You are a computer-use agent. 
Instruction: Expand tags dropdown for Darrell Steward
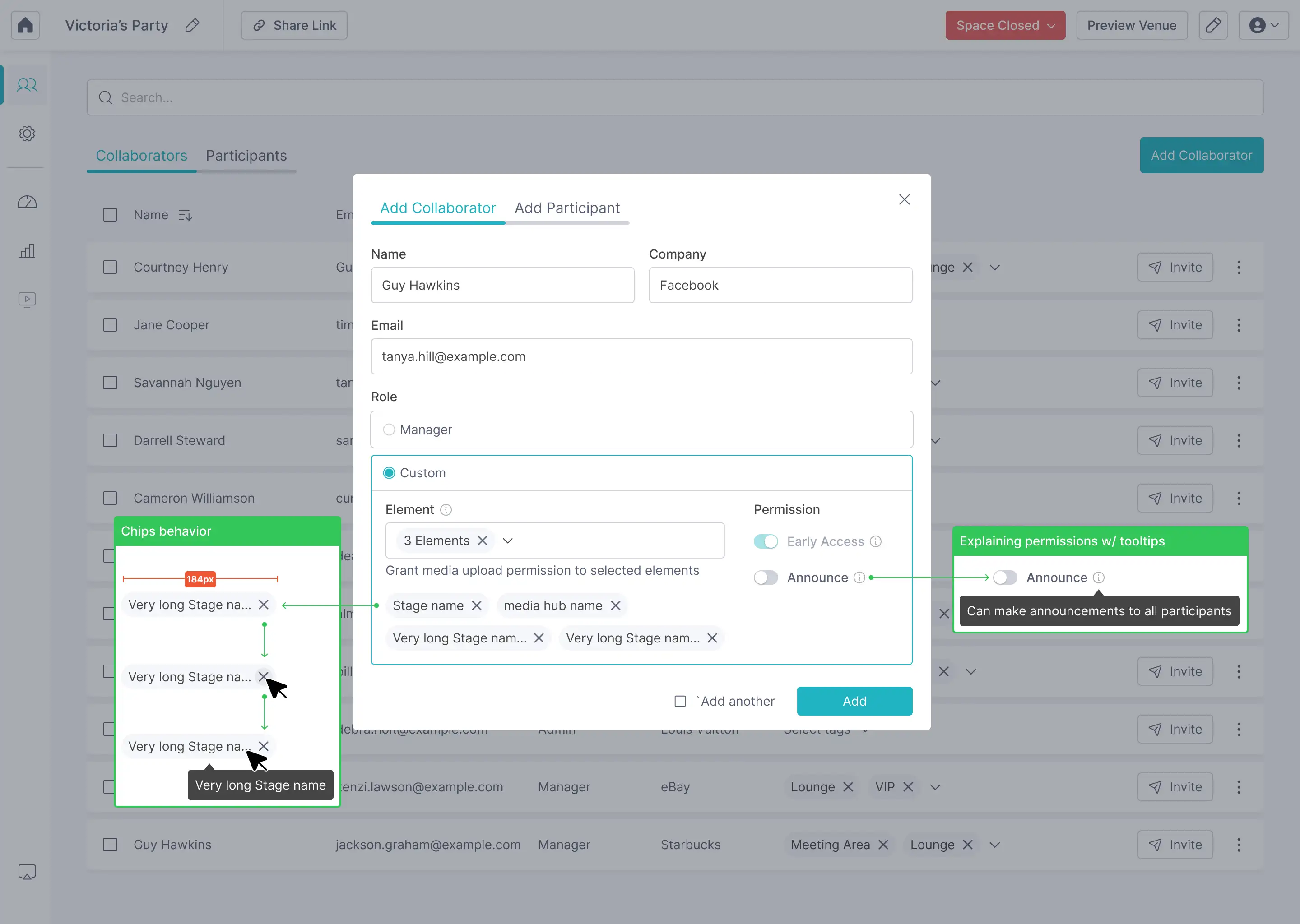coord(935,440)
